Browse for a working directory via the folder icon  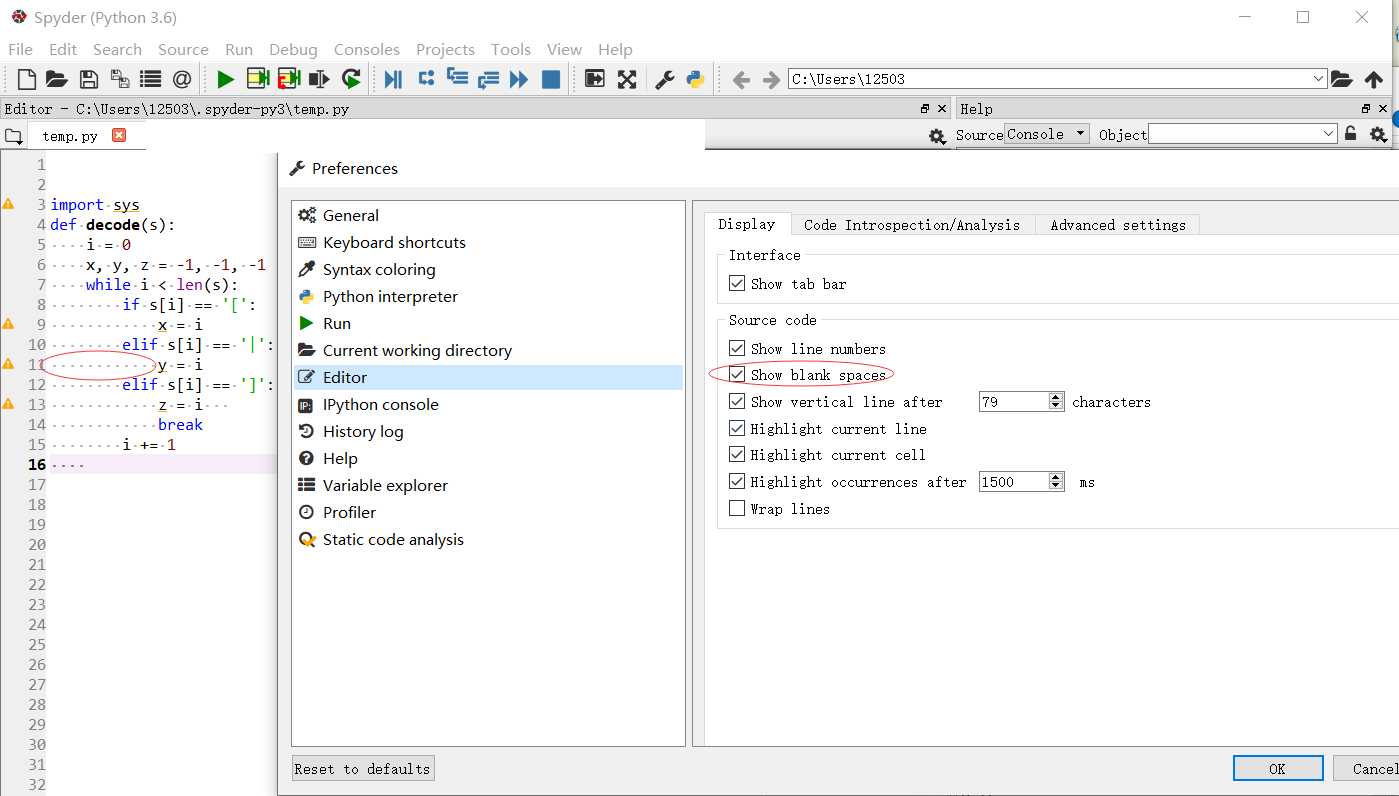1342,79
